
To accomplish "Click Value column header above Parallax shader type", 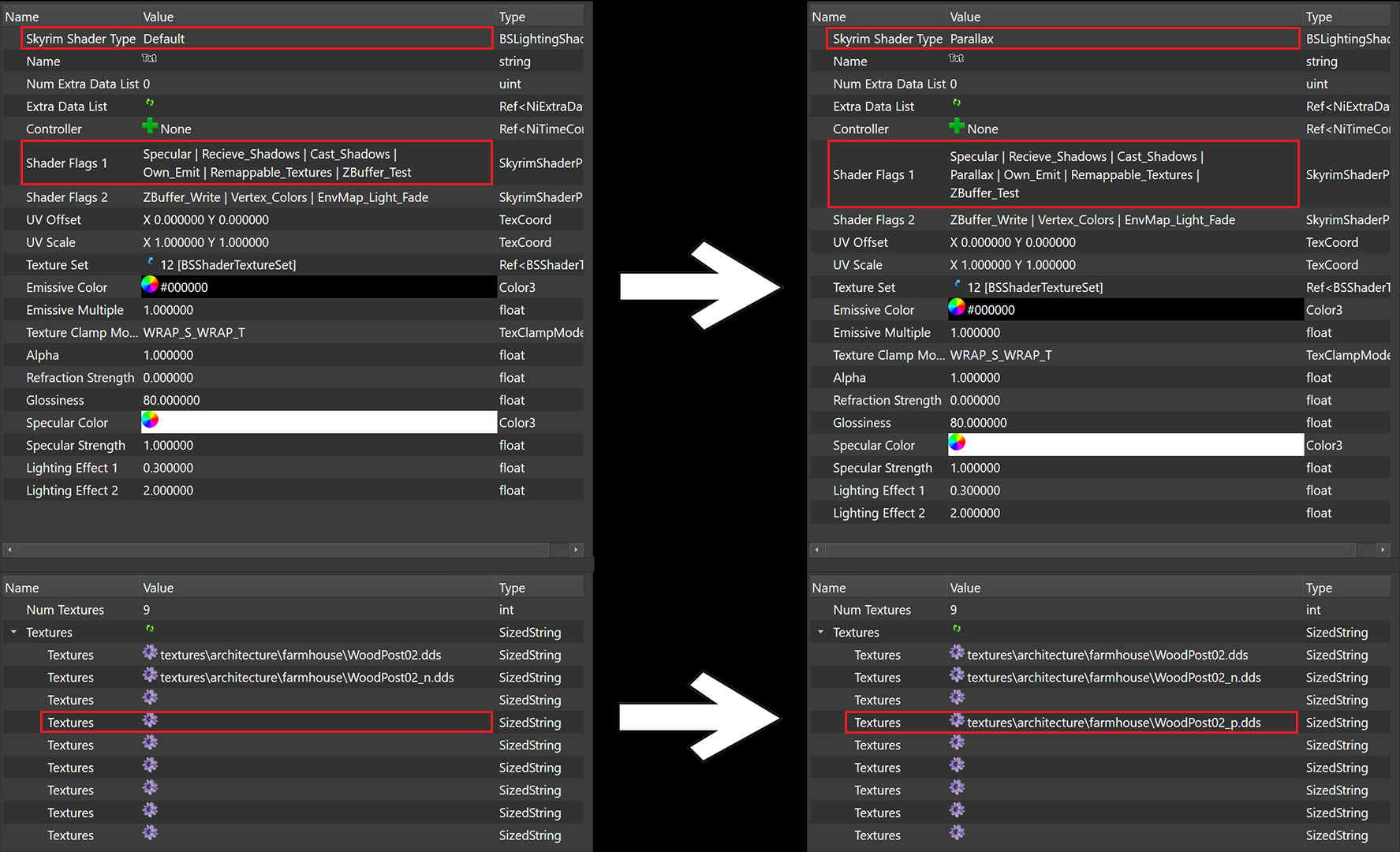I will point(965,17).
